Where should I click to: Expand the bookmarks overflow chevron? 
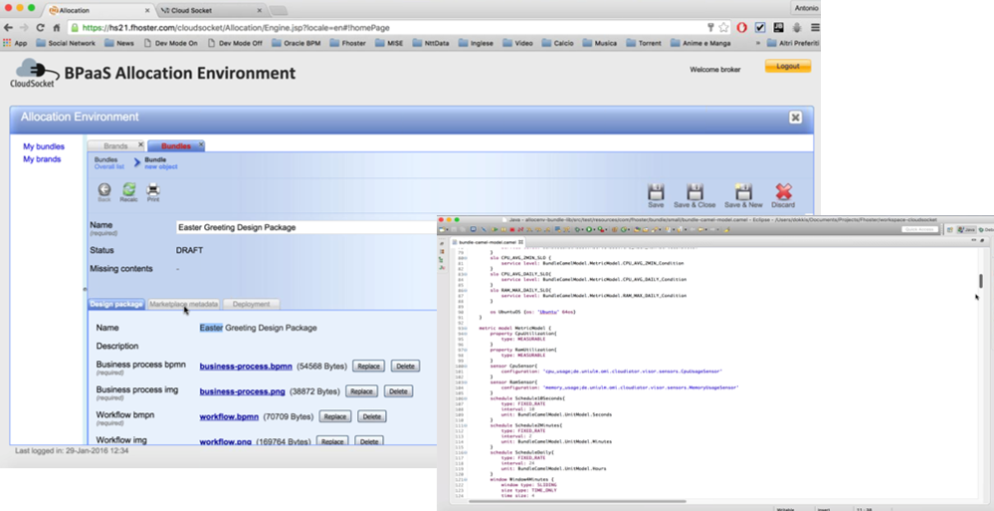pos(760,43)
